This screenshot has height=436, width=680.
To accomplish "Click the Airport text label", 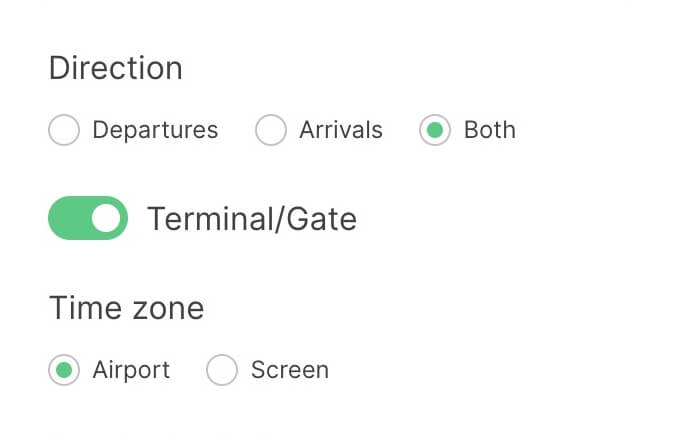I will 131,370.
